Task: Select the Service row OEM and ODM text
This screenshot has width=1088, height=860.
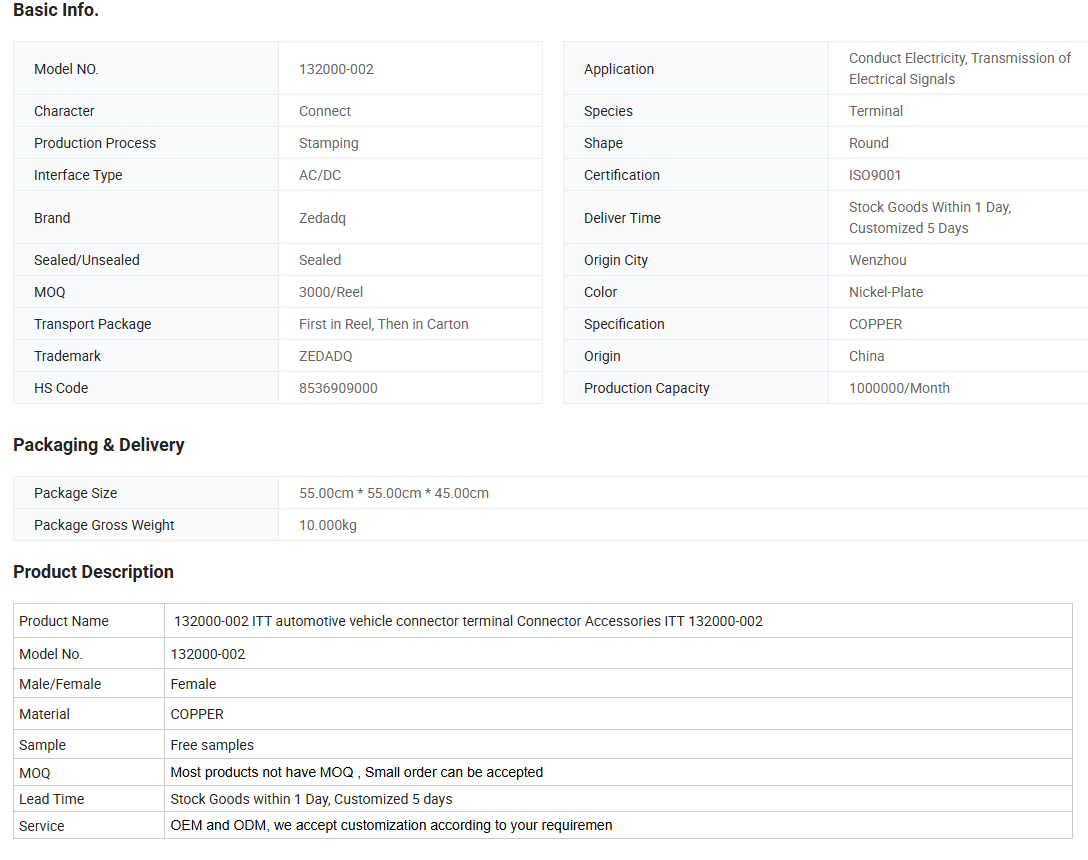Action: (x=391, y=826)
